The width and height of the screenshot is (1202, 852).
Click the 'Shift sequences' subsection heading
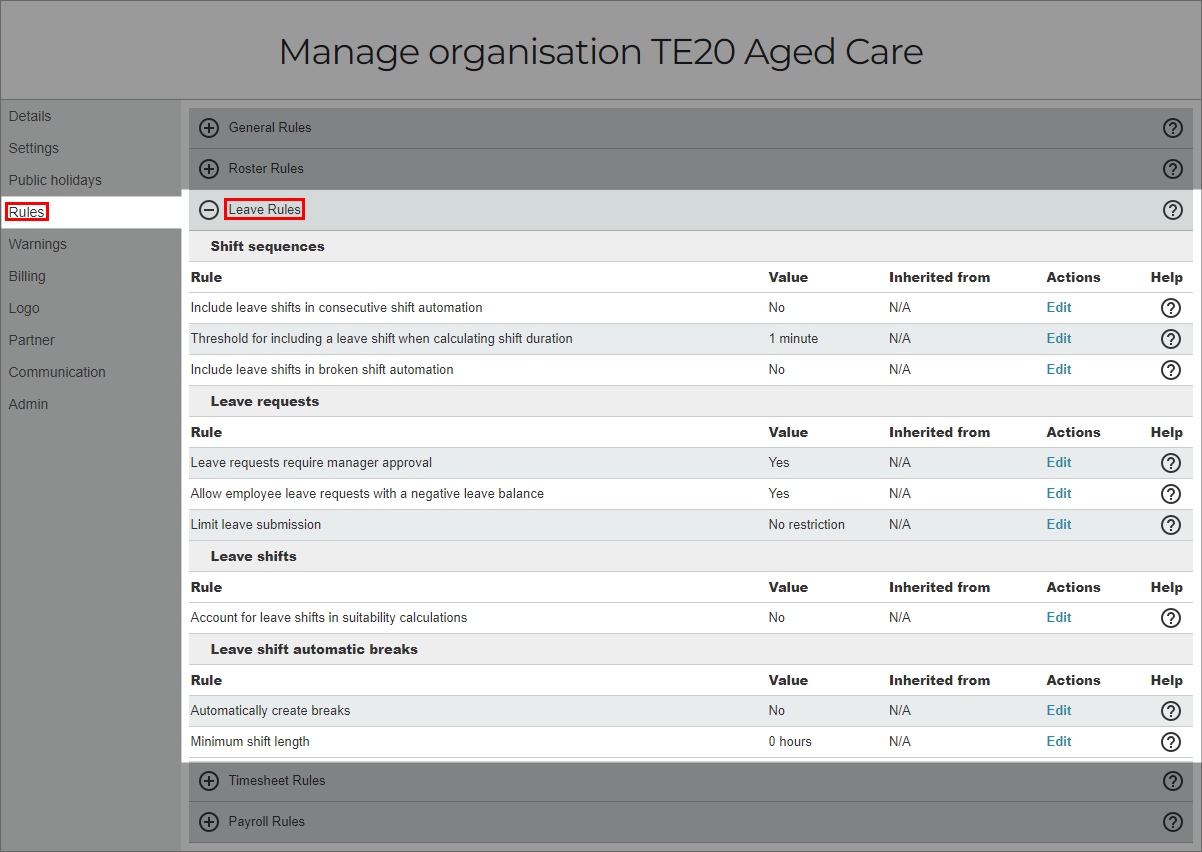(267, 246)
